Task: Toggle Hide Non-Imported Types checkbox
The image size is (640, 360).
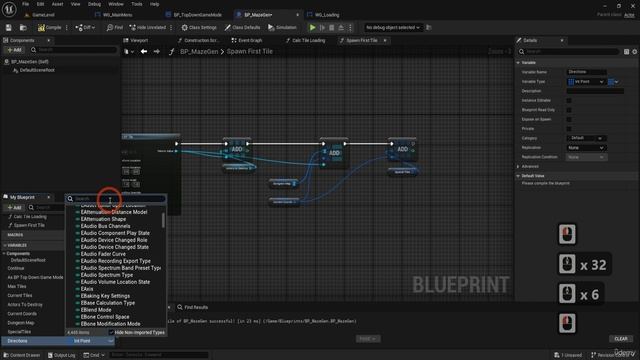Action: (x=111, y=333)
